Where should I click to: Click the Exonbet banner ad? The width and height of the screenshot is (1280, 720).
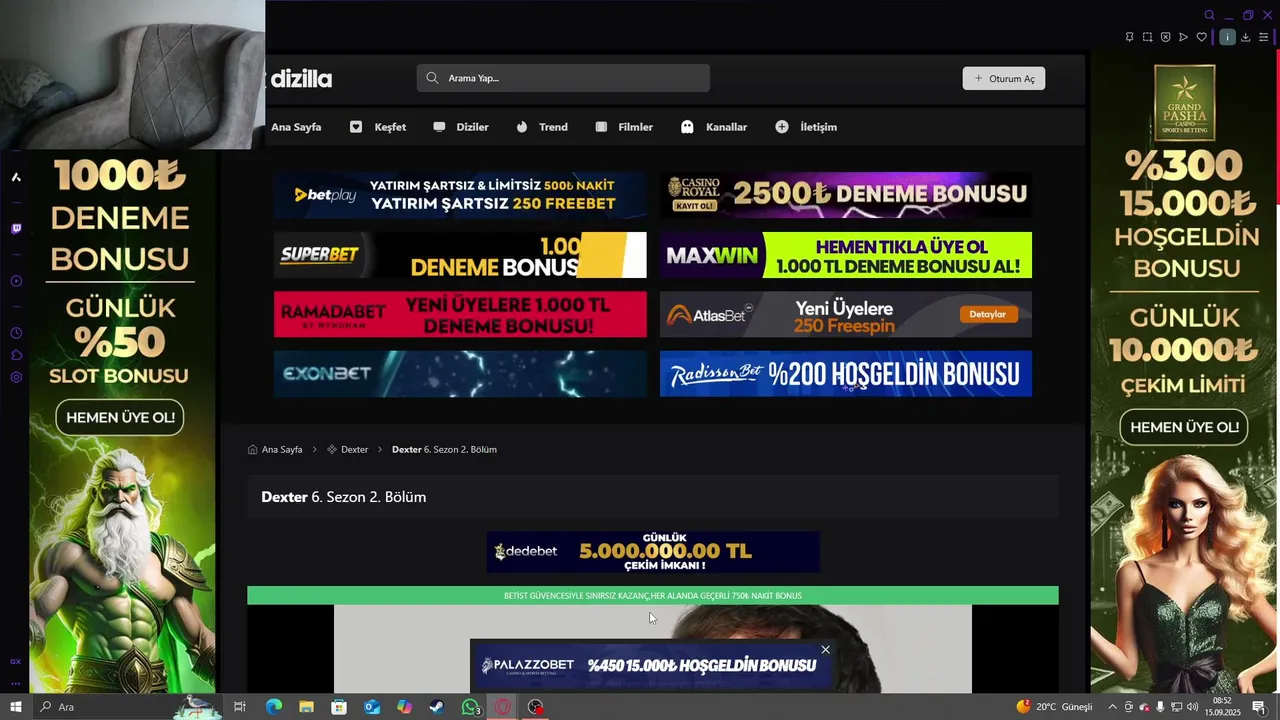pyautogui.click(x=460, y=373)
